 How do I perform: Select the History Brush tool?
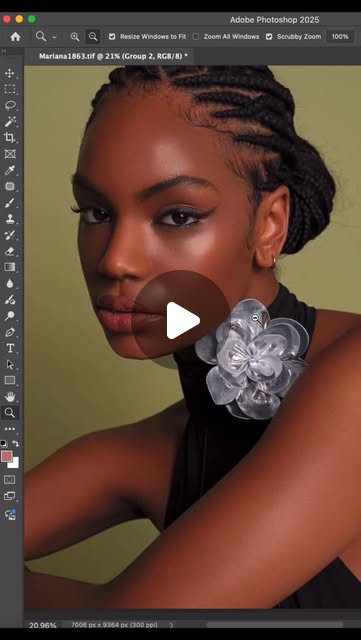(10, 235)
